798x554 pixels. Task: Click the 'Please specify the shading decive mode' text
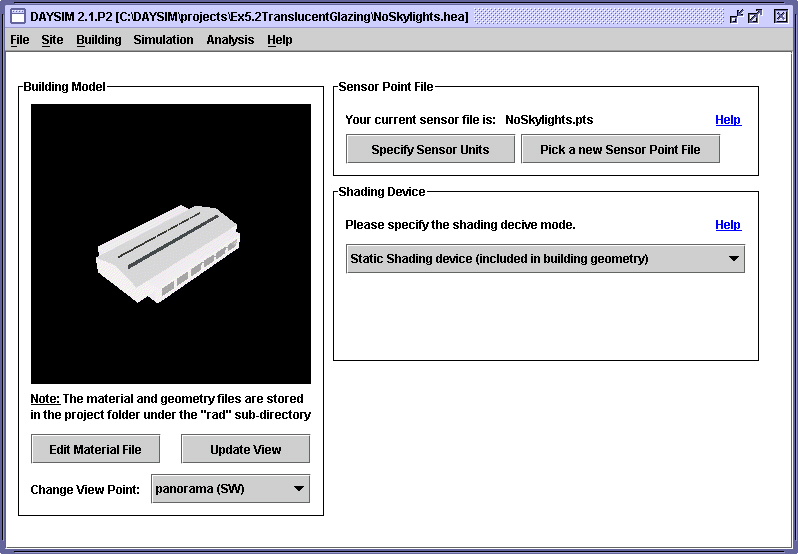point(460,225)
